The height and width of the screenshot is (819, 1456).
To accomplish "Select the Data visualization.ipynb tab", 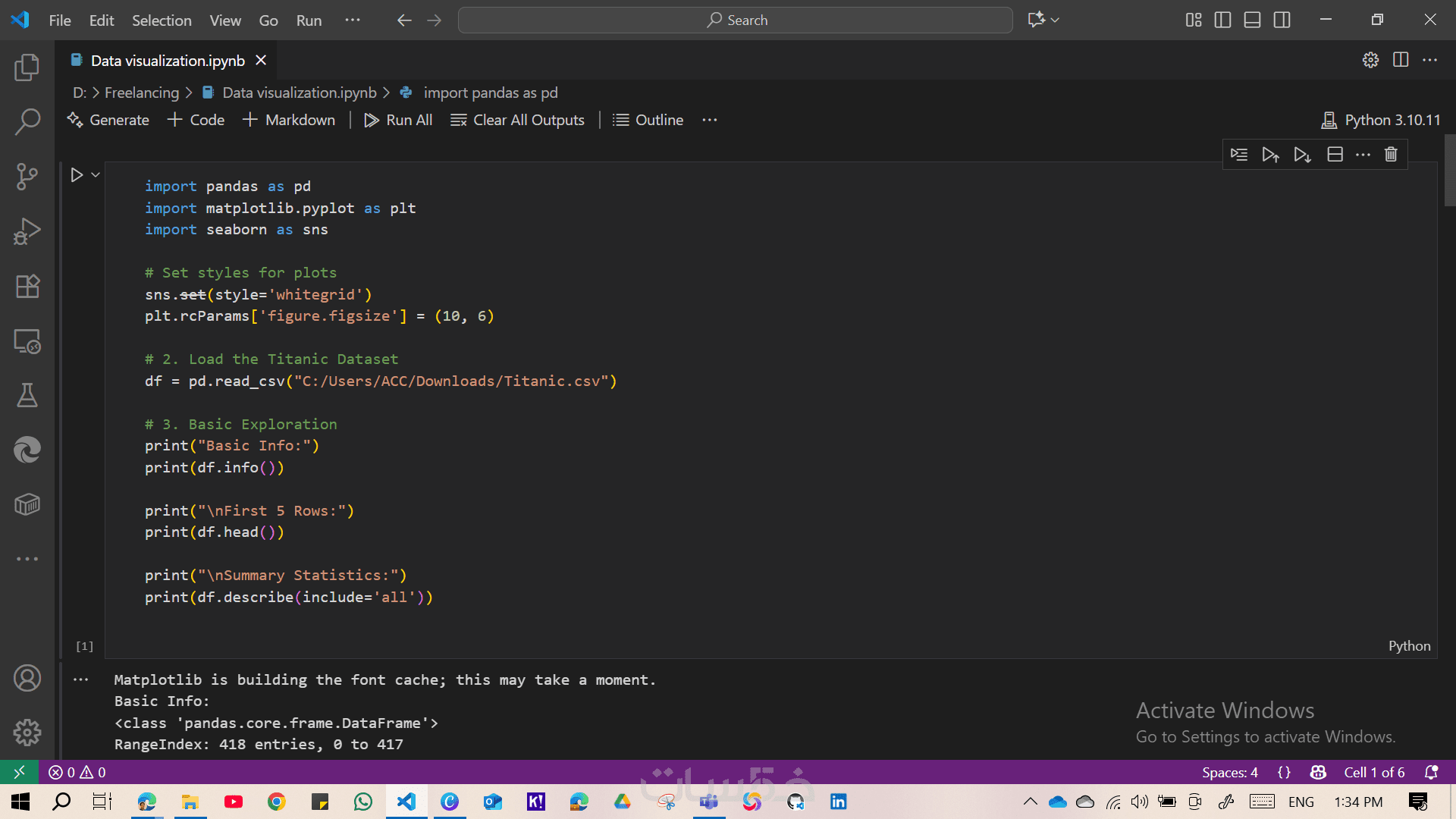I will [x=167, y=61].
